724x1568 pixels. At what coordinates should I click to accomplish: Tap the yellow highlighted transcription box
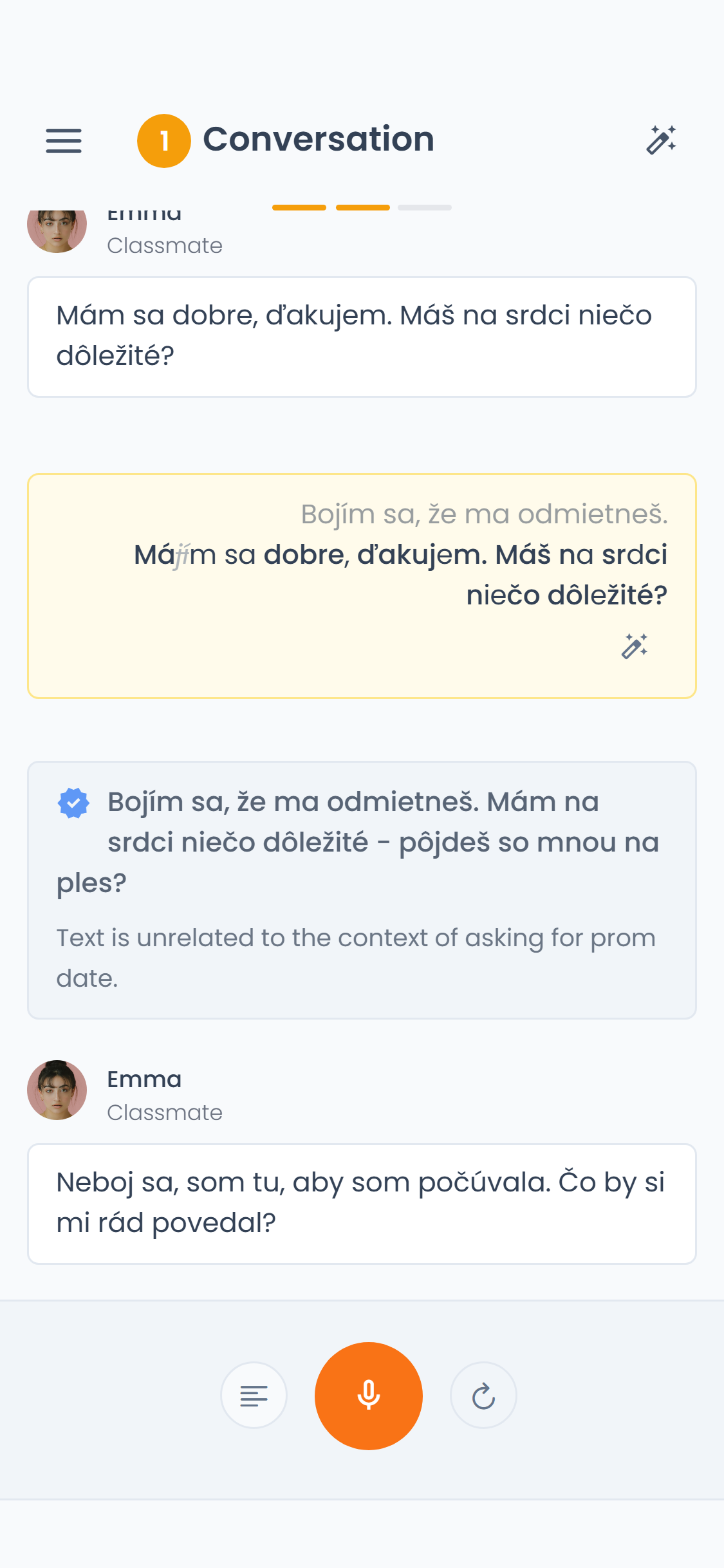(362, 586)
